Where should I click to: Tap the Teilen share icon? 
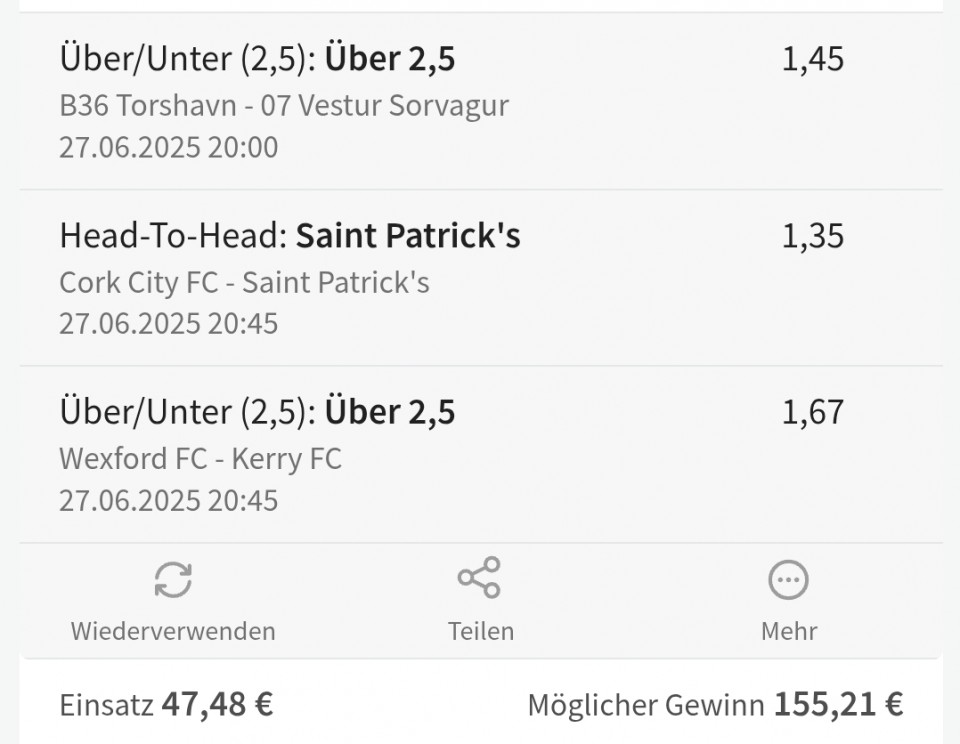pyautogui.click(x=479, y=577)
